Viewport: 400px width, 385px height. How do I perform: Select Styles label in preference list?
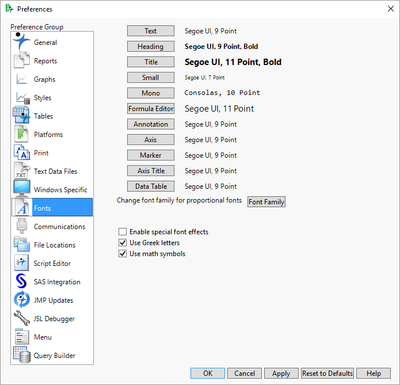(x=42, y=98)
